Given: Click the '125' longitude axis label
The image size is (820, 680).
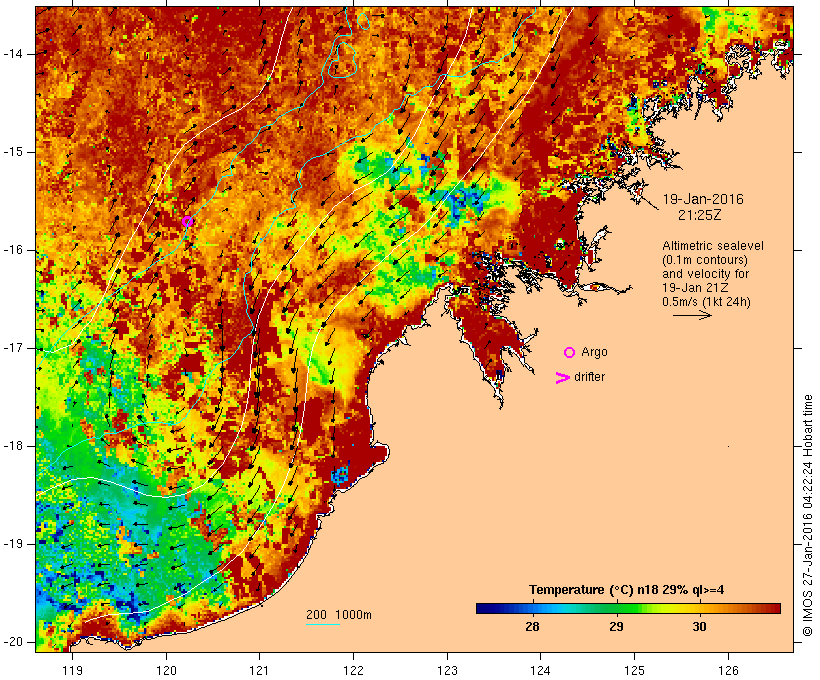Looking at the screenshot, I should pyautogui.click(x=635, y=671).
